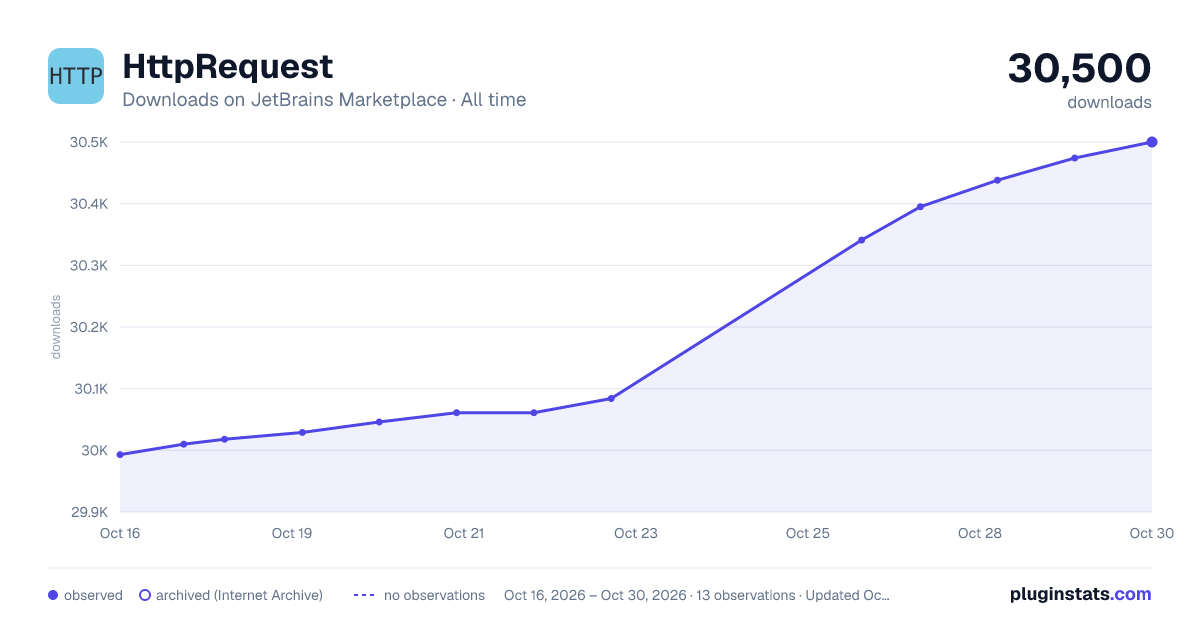Viewport: 1200px width, 630px height.
Task: Click the 'archived (Internet Archive)' legend circle
Action: point(145,595)
